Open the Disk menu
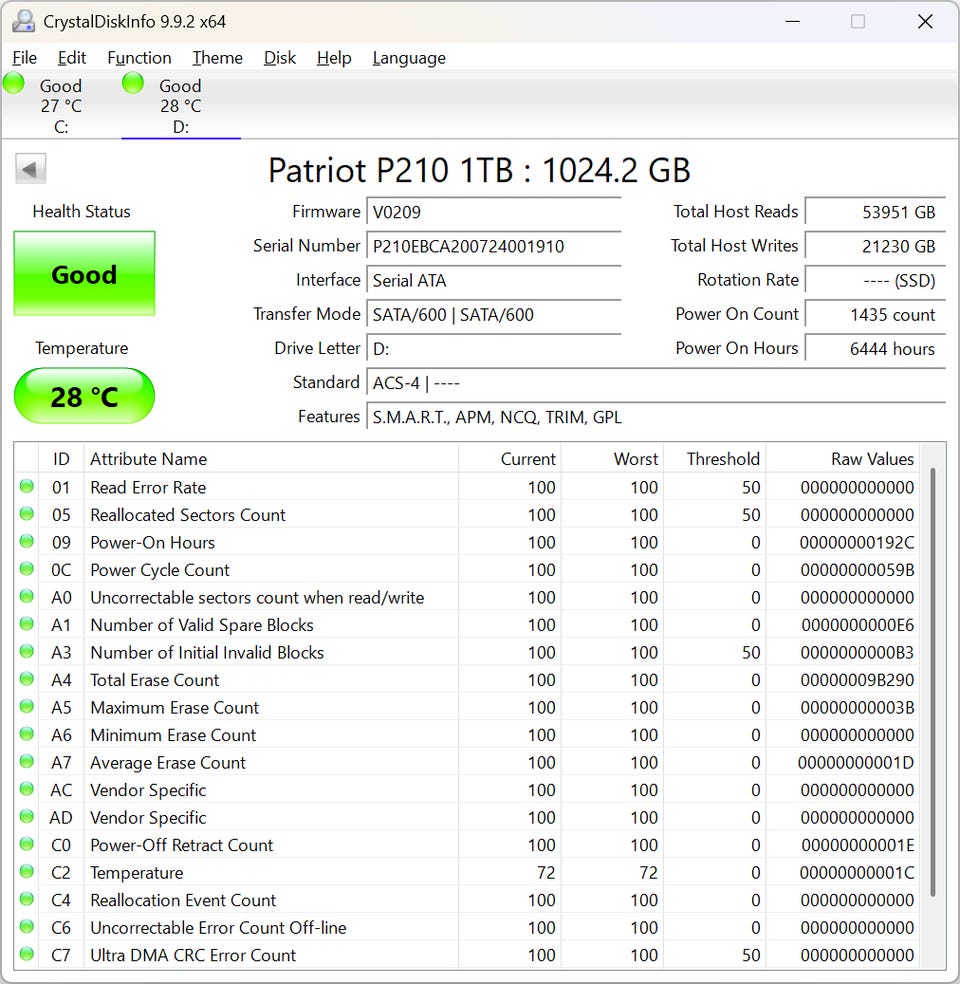 279,58
